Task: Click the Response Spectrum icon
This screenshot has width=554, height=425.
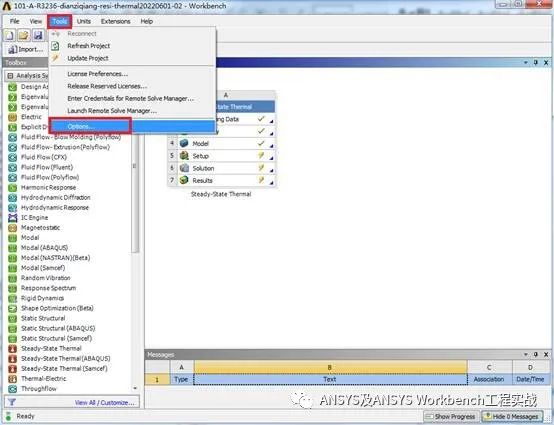Action: click(x=12, y=288)
